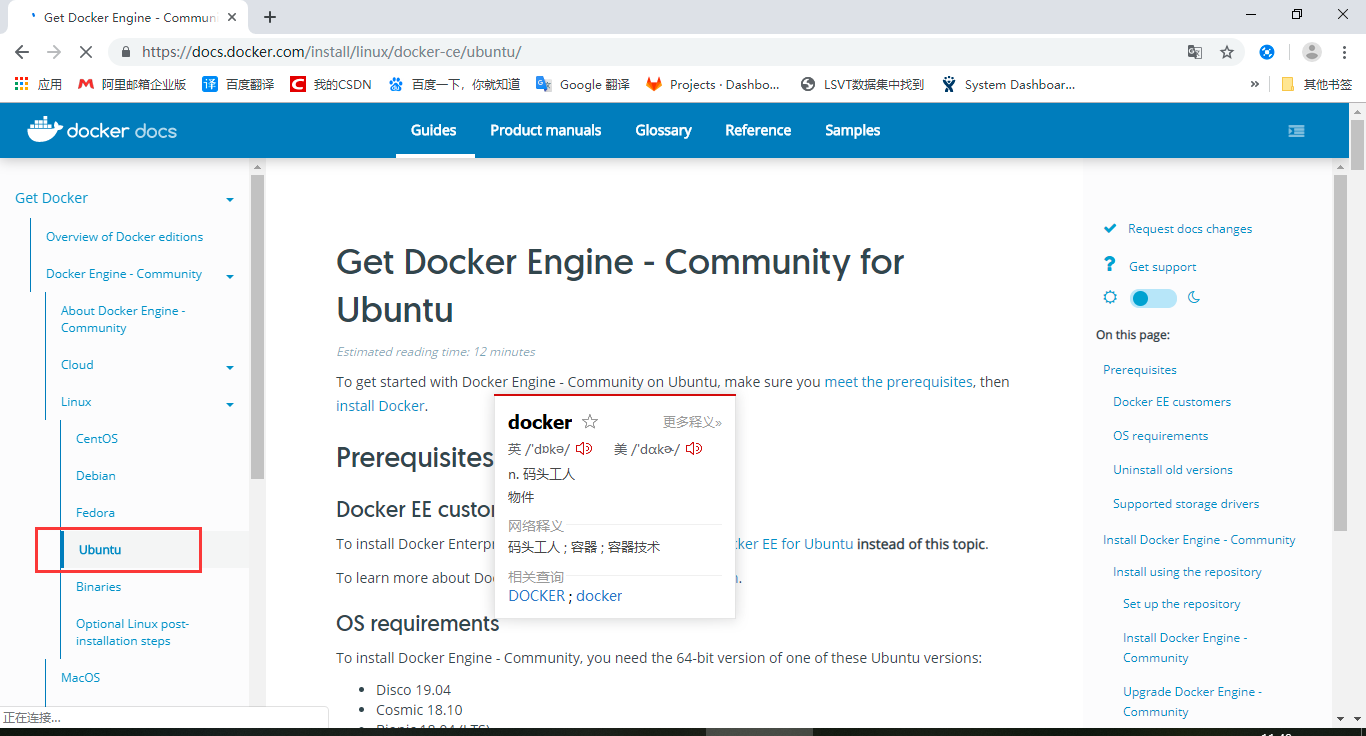Screen dimensions: 1366x736
Task: Open the 'meet the prerequisites' link
Action: [897, 381]
